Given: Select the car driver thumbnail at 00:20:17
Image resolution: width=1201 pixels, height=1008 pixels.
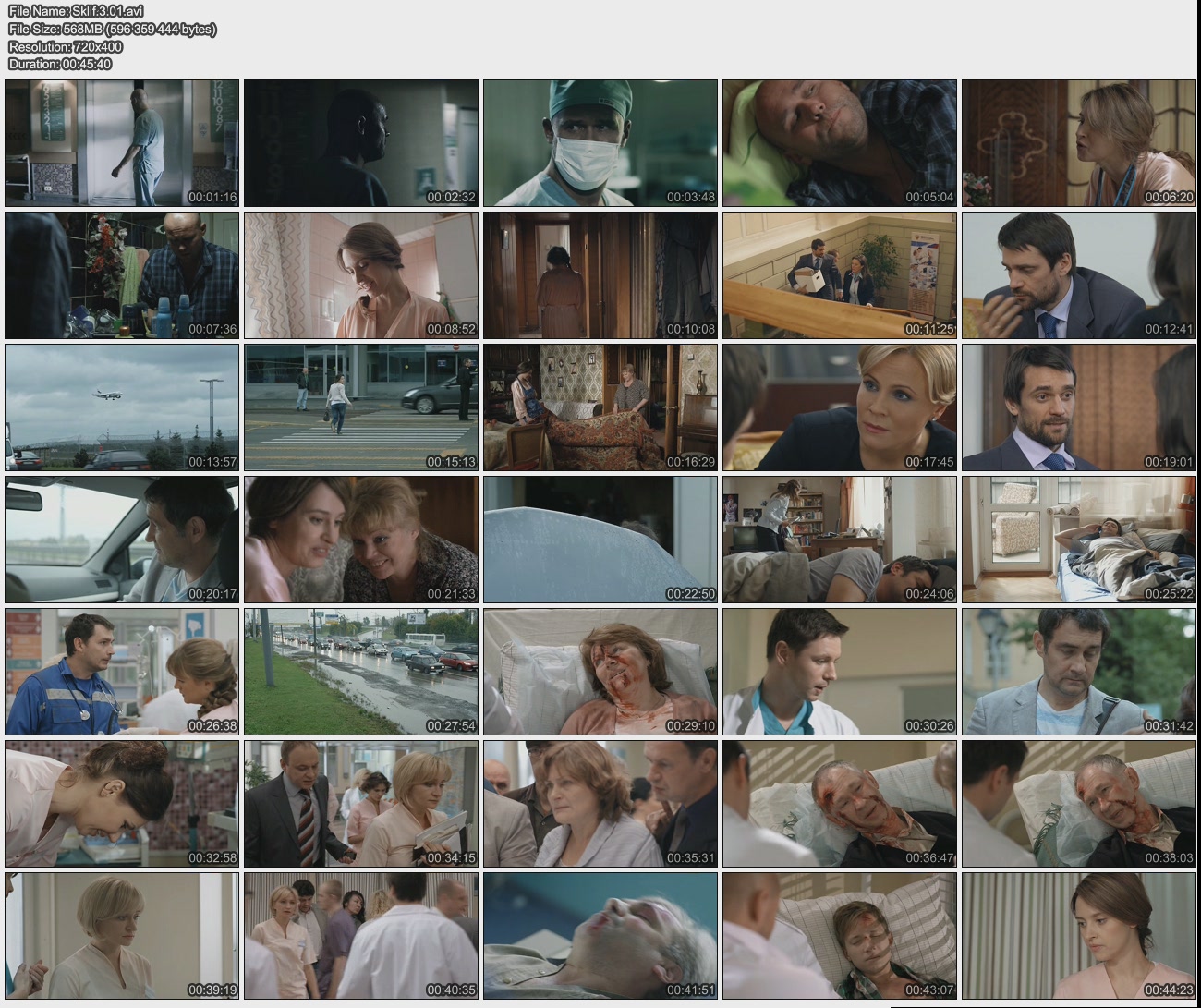Looking at the screenshot, I should [x=122, y=540].
